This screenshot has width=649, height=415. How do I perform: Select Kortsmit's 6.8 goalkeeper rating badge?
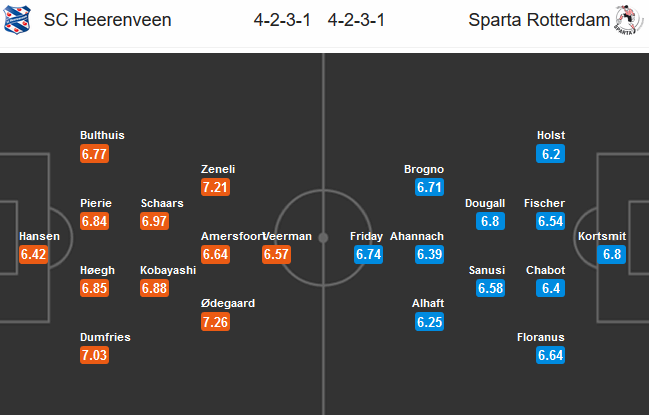[612, 255]
